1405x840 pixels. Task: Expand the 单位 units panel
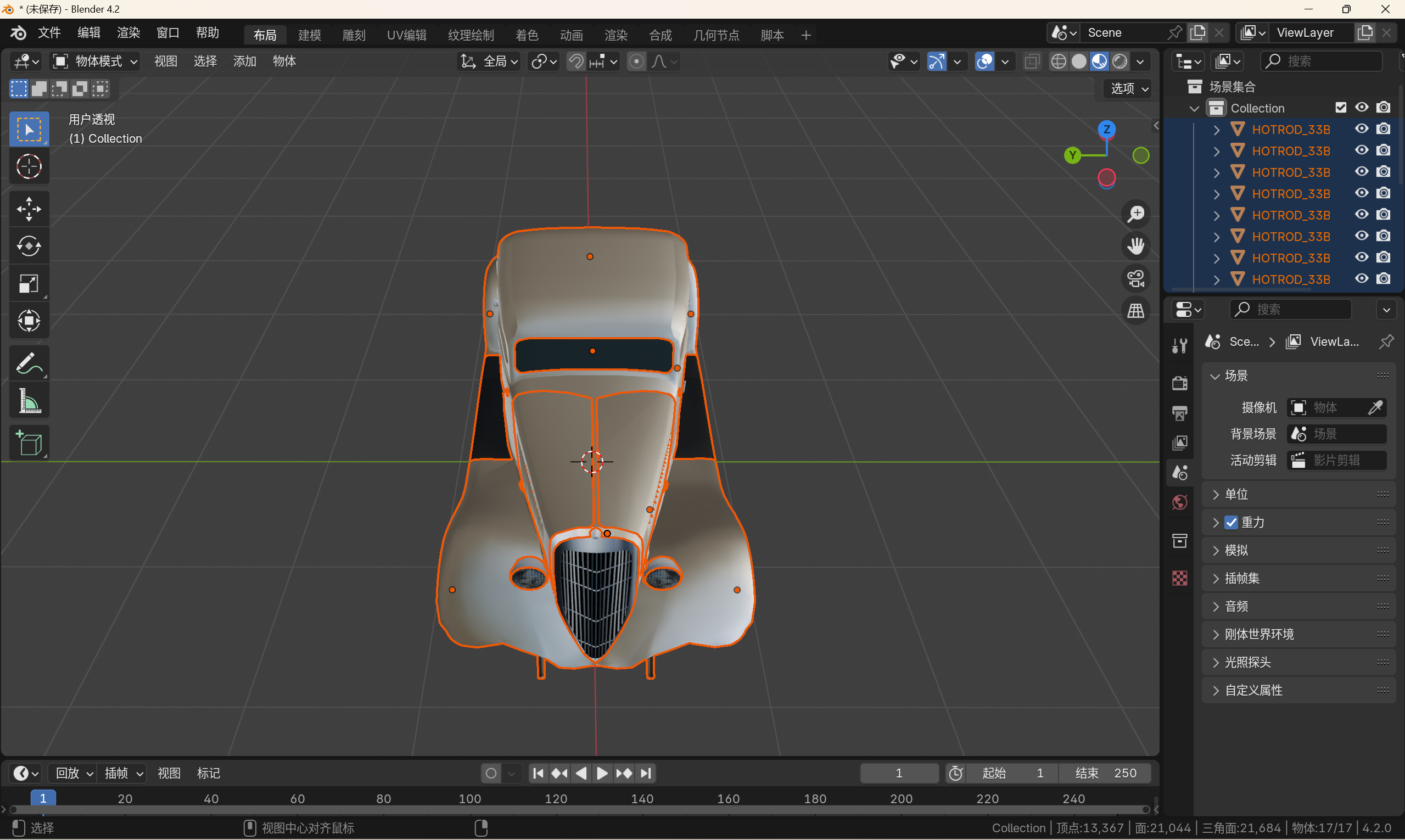tap(1236, 494)
